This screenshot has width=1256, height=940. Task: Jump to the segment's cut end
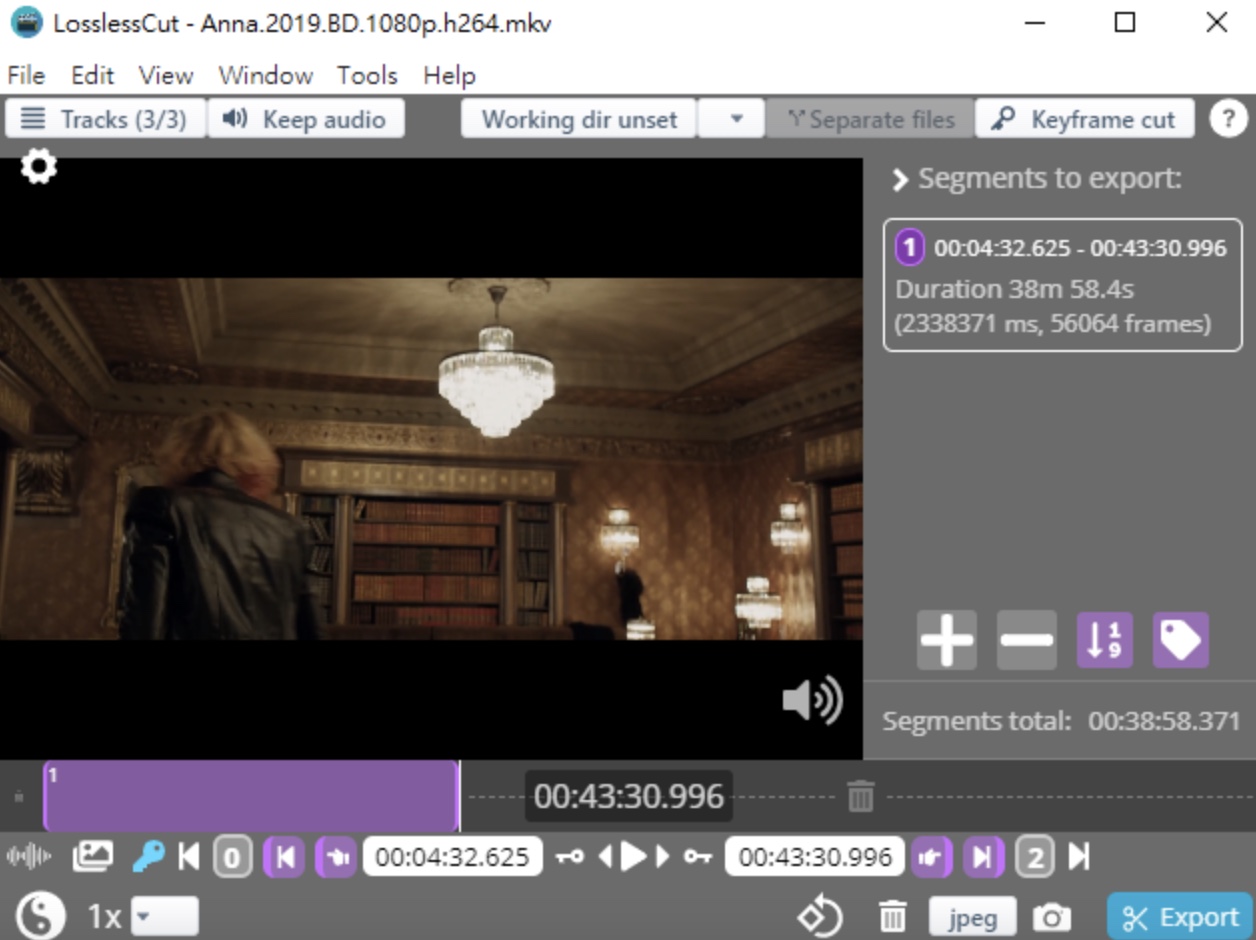click(x=983, y=857)
